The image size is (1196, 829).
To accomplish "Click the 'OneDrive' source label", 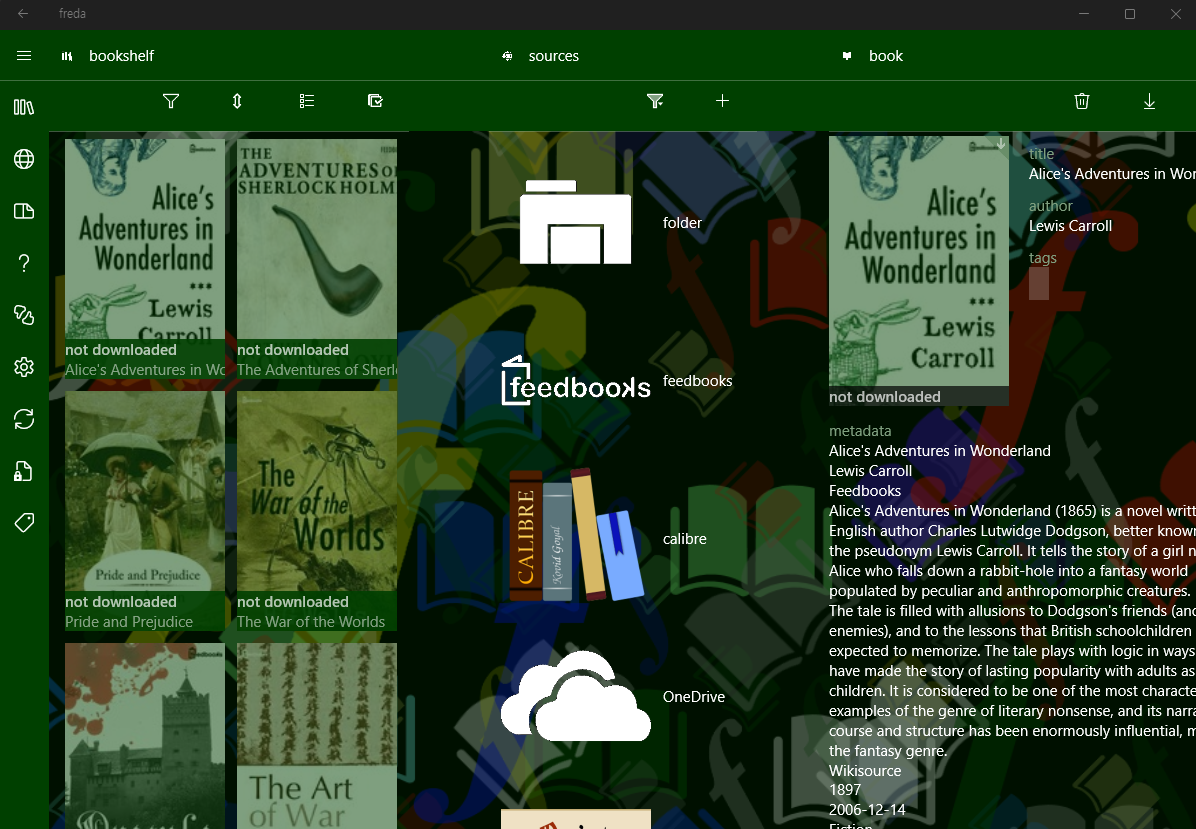I will pos(693,696).
